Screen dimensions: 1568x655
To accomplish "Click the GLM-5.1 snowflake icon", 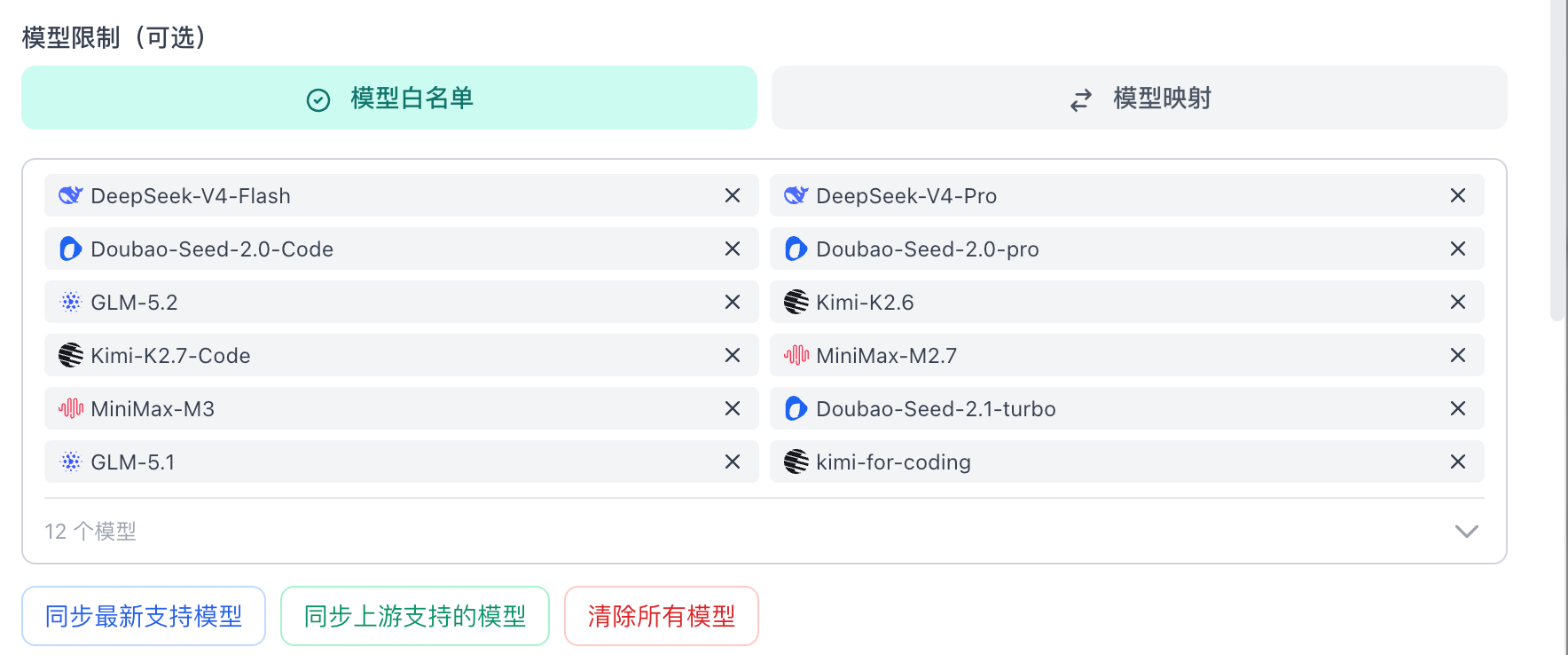I will coord(71,462).
